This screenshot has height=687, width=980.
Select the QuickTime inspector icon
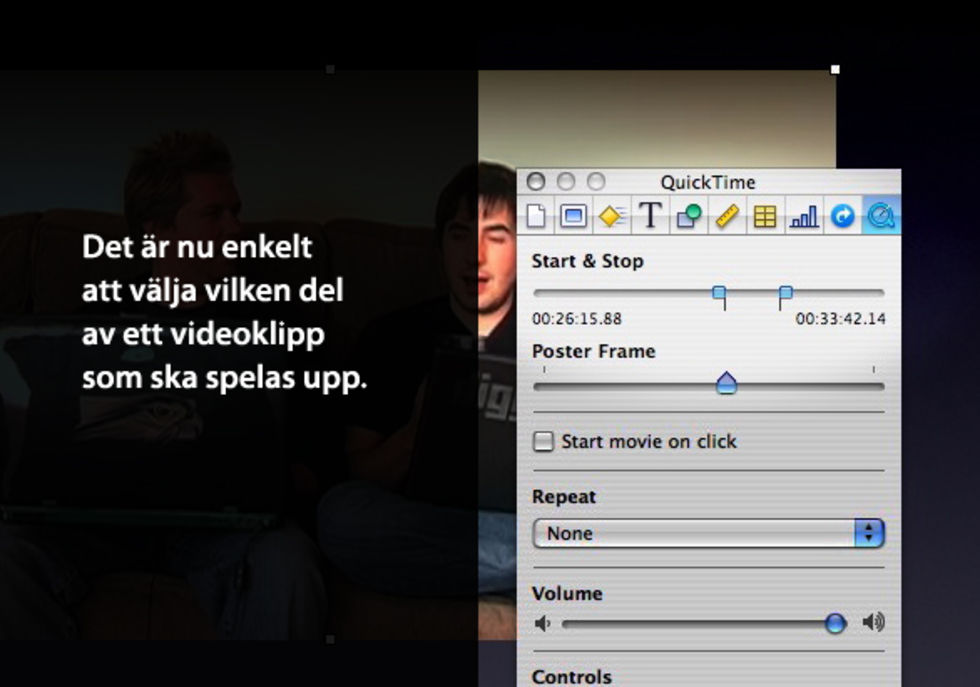pyautogui.click(x=881, y=216)
